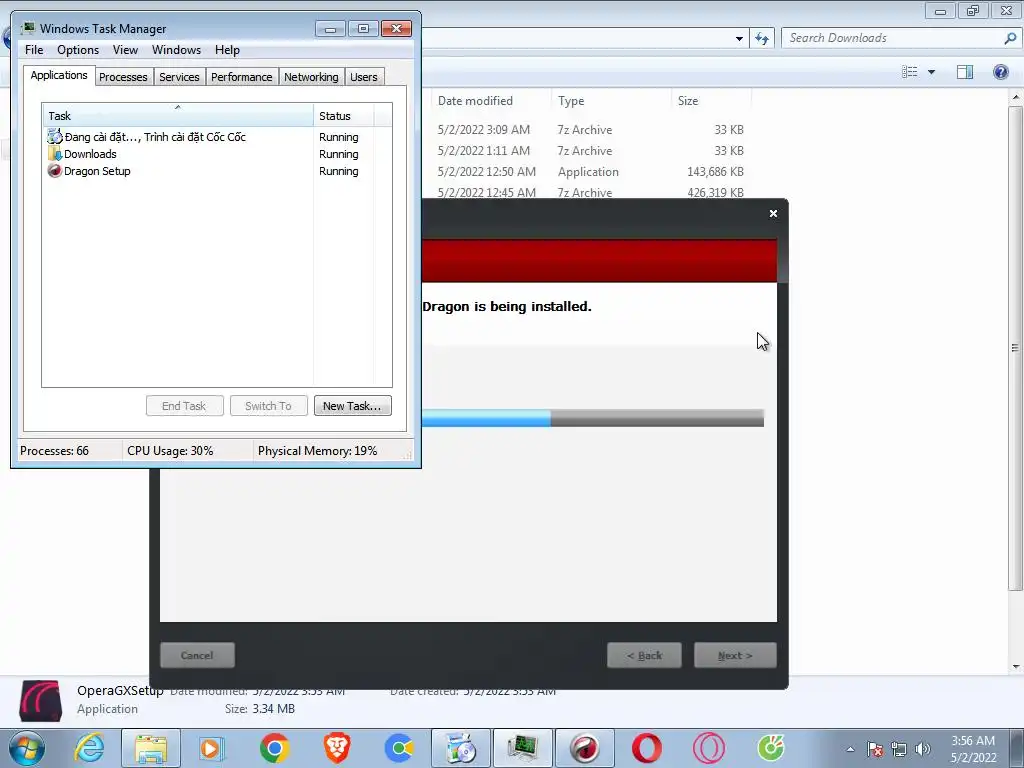Open the Options menu in Task Manager
Image resolution: width=1024 pixels, height=768 pixels.
[x=78, y=50]
